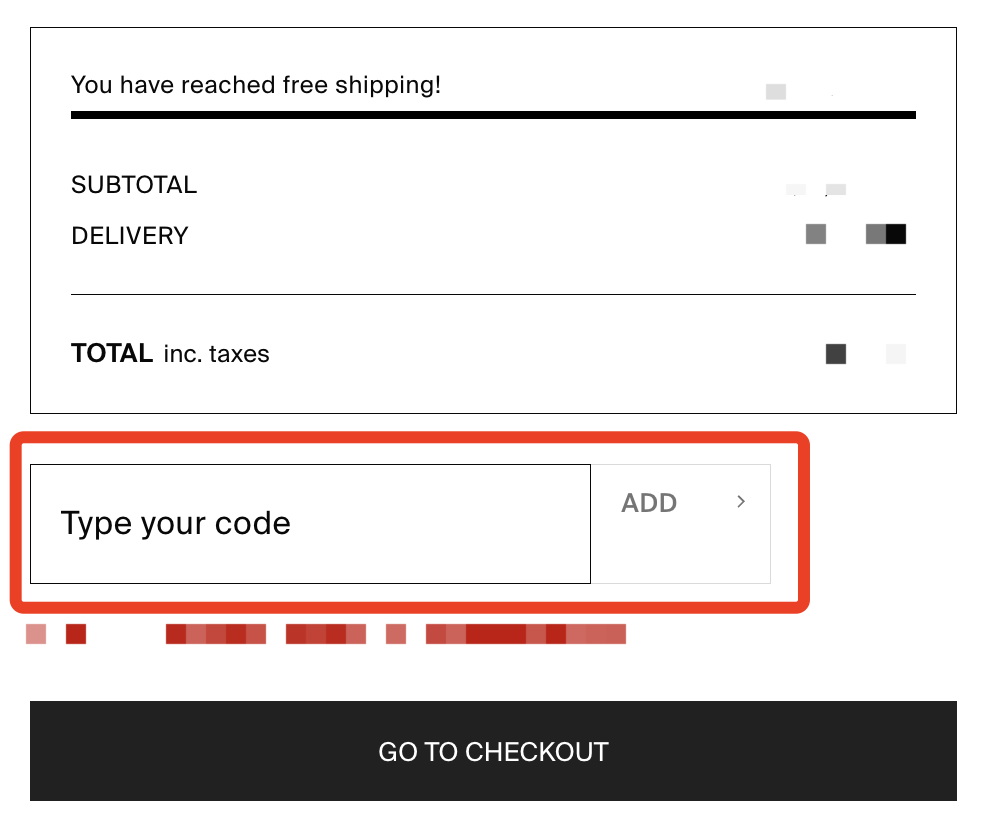
Task: Click the 'TOTAL inc. taxes' label
Action: coord(170,353)
